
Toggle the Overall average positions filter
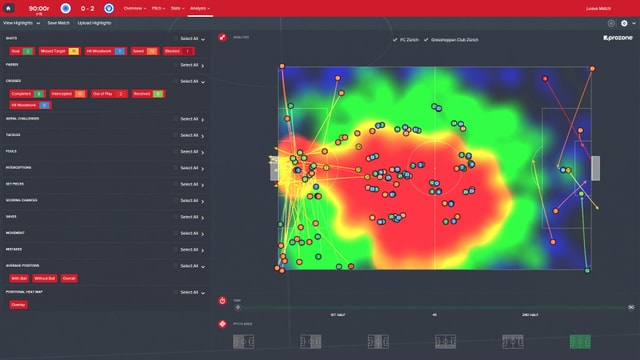tap(69, 278)
